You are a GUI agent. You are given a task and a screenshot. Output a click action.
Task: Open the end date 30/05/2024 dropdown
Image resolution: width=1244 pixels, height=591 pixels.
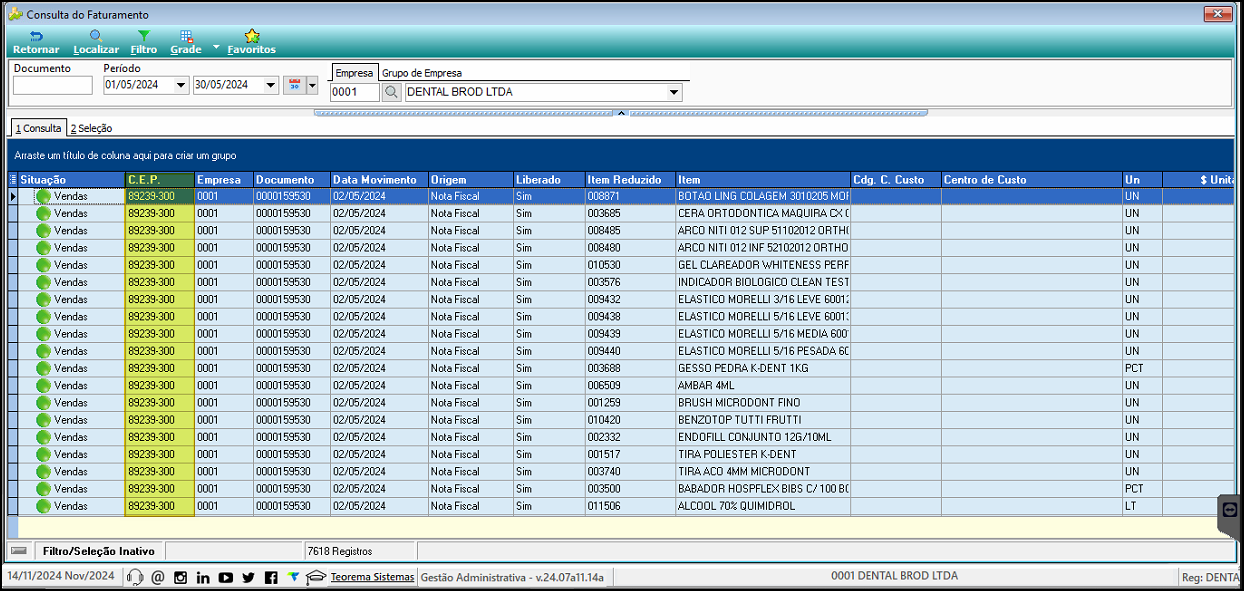[x=271, y=85]
